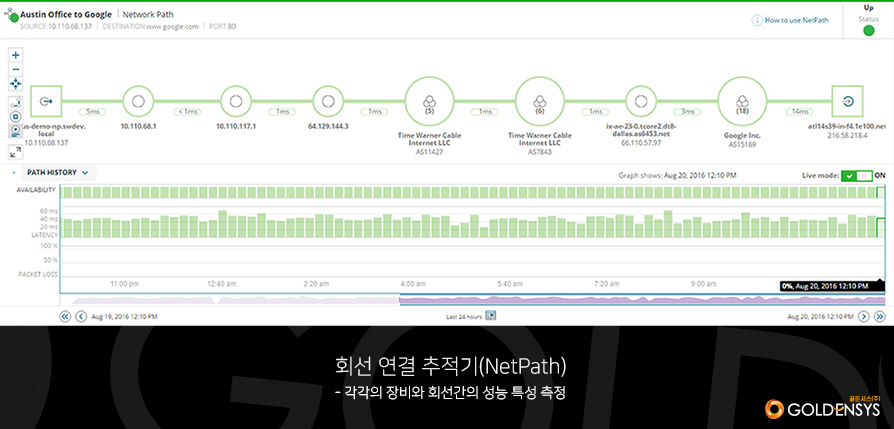Open the calendar icon beside Last 24 hours
This screenshot has height=429, width=894.
(490, 315)
